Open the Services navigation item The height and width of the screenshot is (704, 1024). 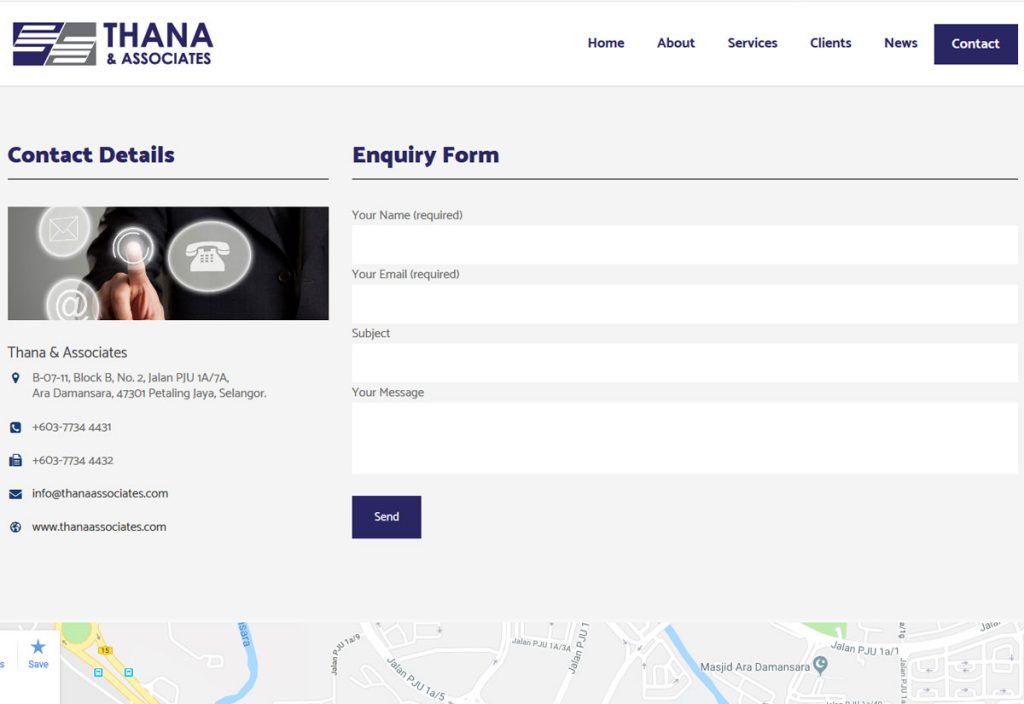[752, 43]
